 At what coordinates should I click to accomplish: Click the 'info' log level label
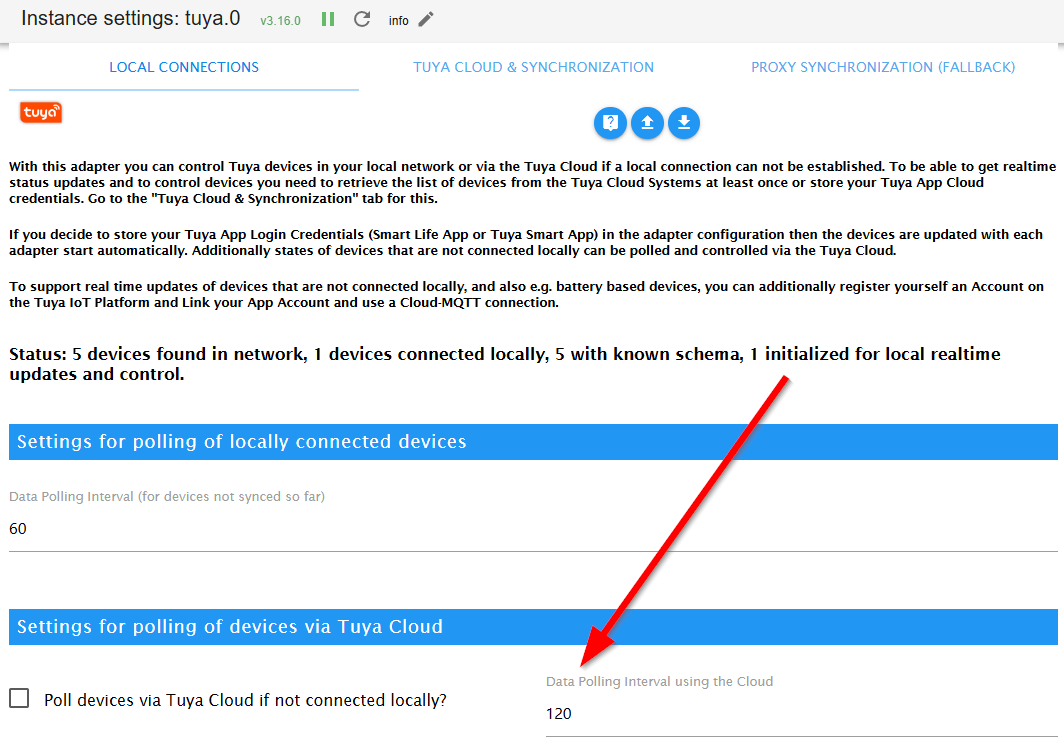(398, 20)
